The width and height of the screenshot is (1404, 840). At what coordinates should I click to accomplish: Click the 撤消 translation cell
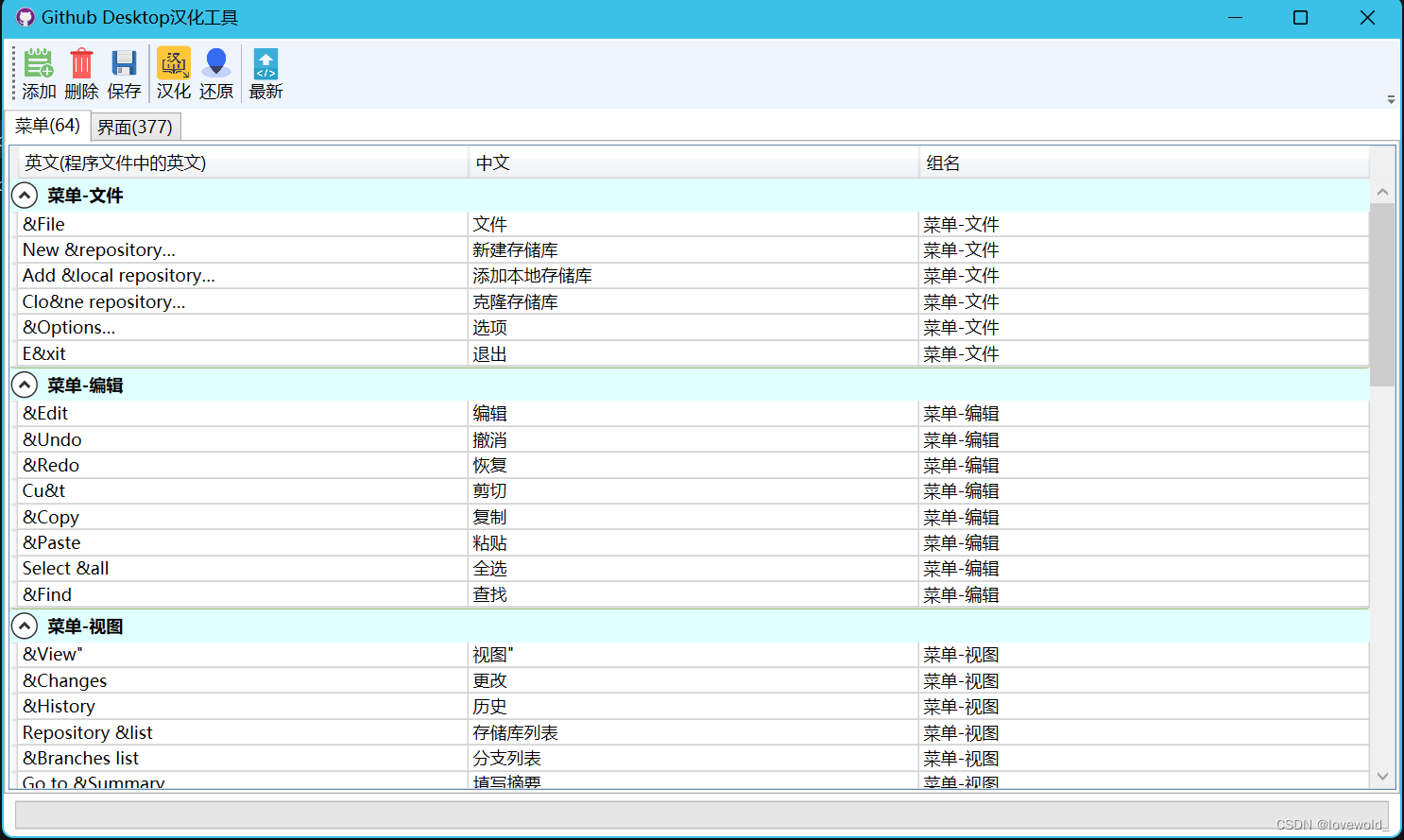(693, 439)
